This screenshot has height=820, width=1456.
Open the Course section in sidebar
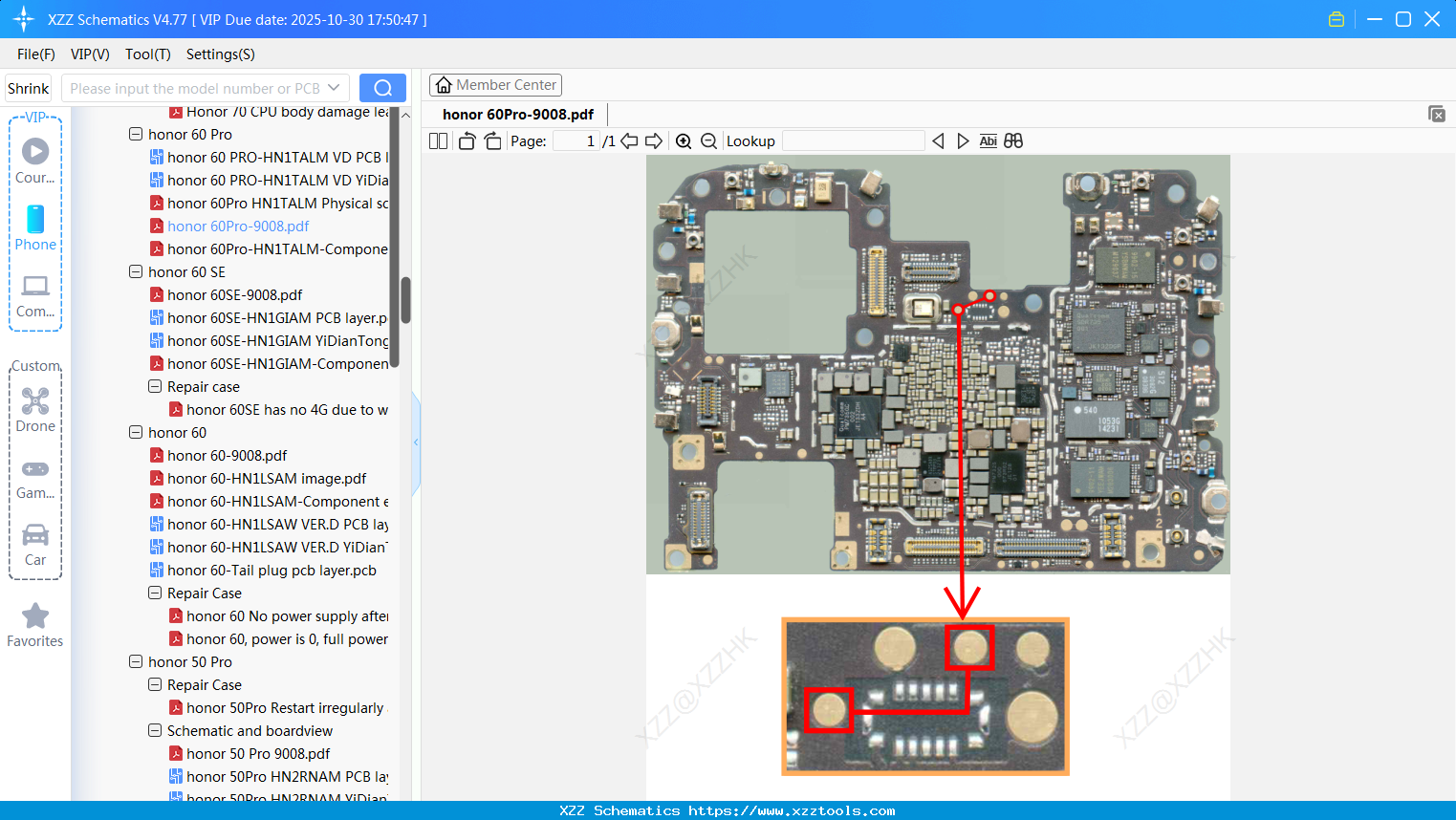pyautogui.click(x=35, y=161)
